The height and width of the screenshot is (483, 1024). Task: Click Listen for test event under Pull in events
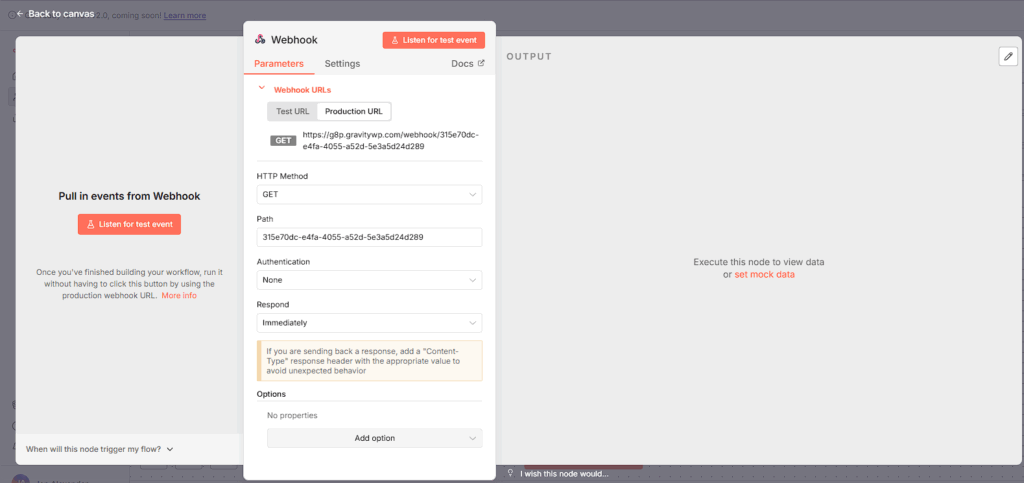tap(129, 224)
